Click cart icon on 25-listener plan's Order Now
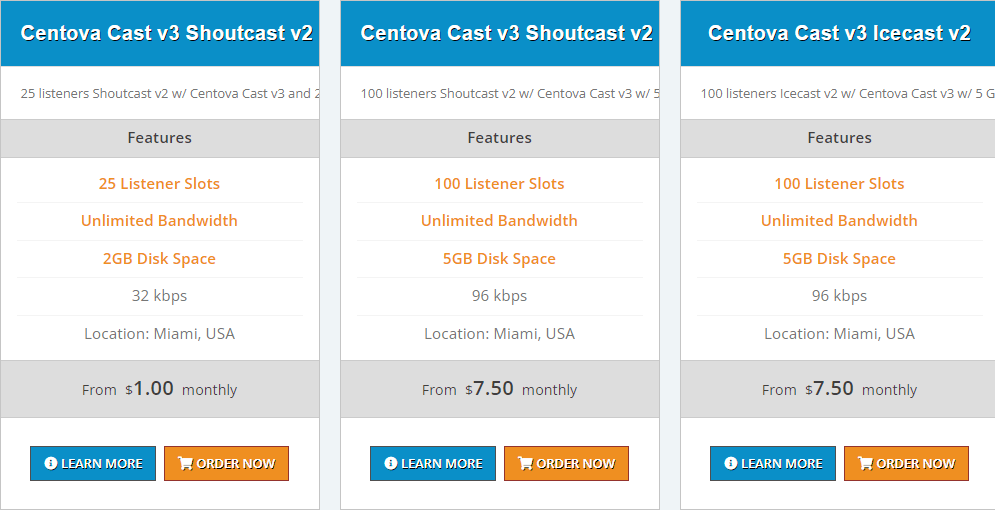 185,464
